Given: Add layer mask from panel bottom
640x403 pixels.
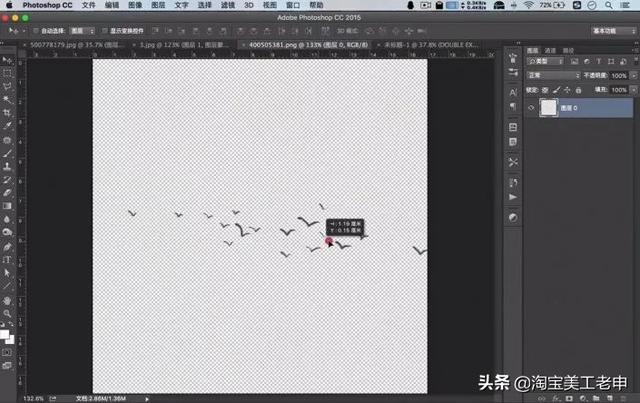Looking at the screenshot, I should 569,398.
